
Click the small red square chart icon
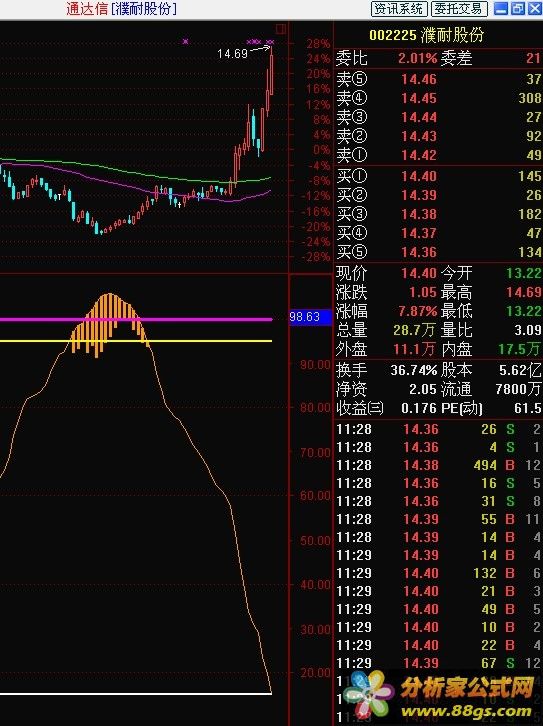(x=281, y=29)
